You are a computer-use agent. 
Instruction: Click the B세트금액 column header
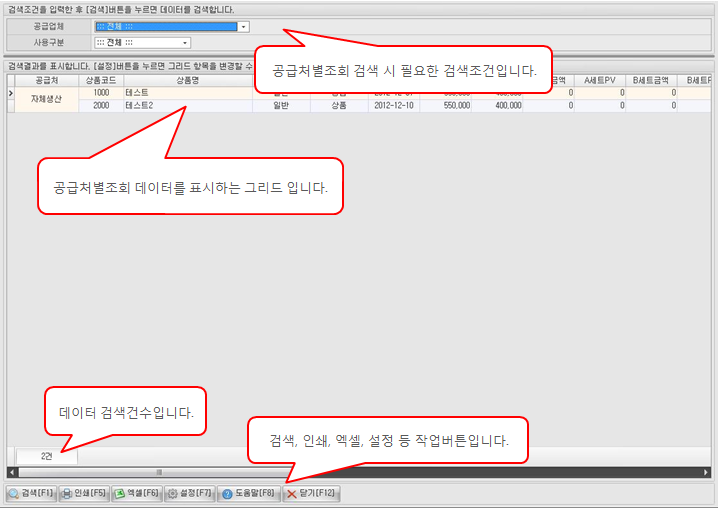[x=651, y=80]
